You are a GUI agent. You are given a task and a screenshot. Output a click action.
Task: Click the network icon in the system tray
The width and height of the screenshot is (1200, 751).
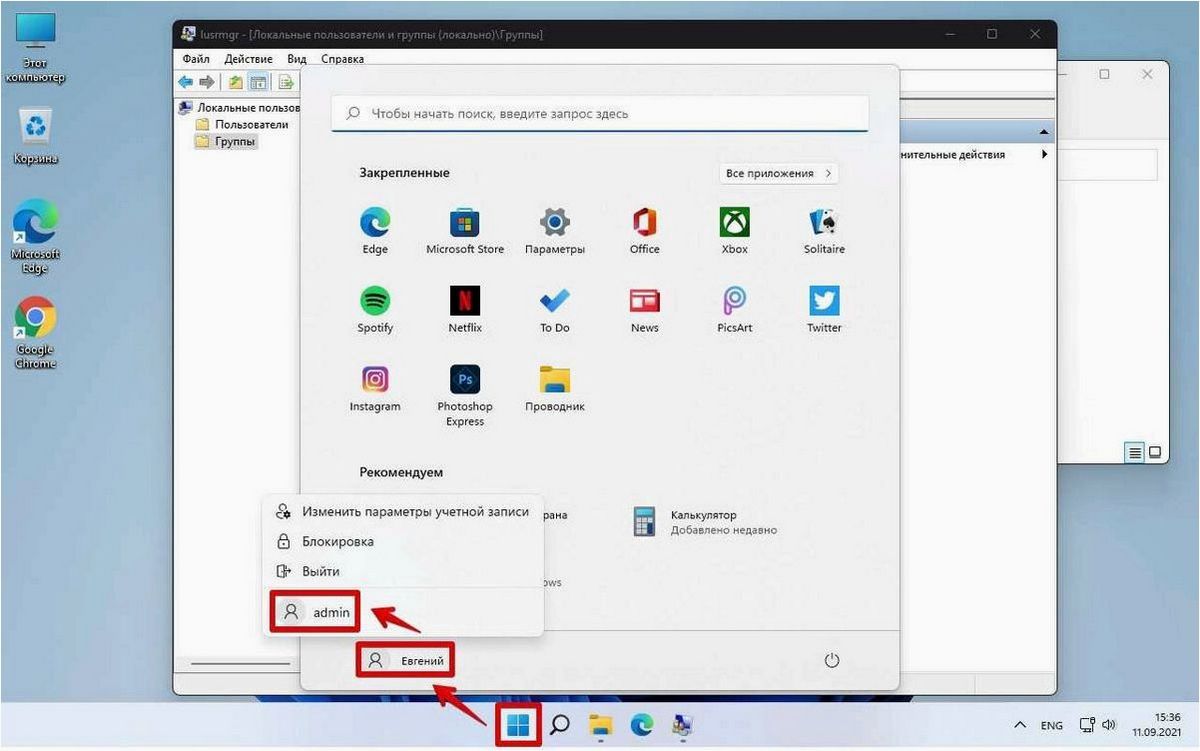[x=1087, y=725]
